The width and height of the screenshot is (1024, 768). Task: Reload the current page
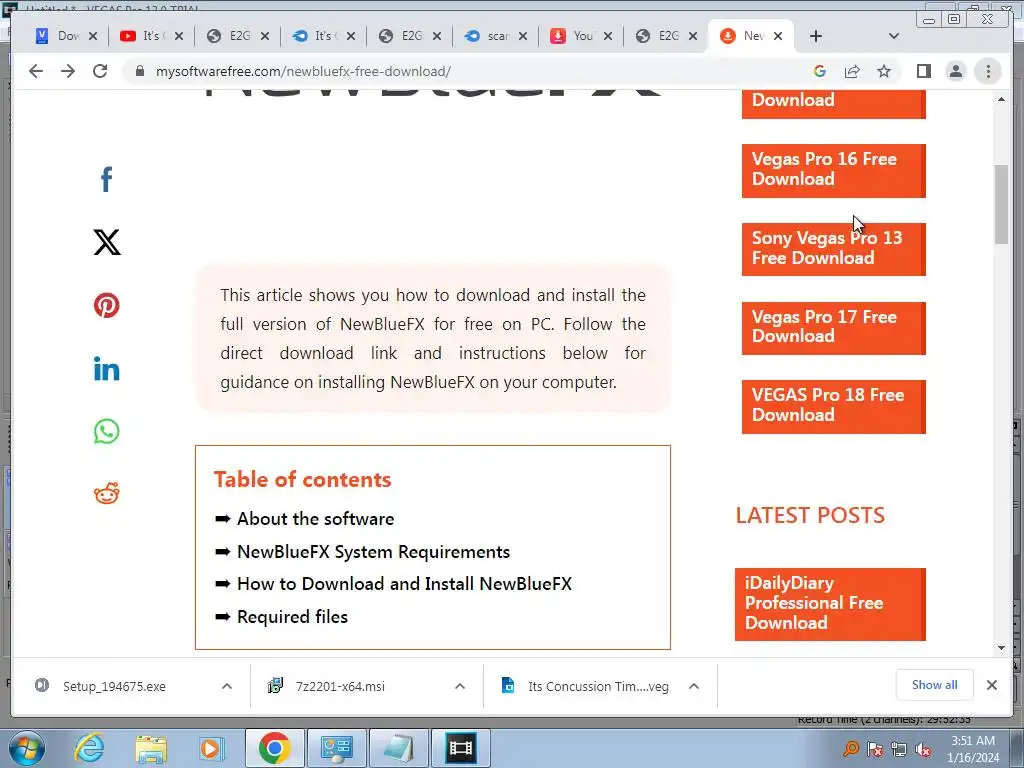tap(100, 71)
